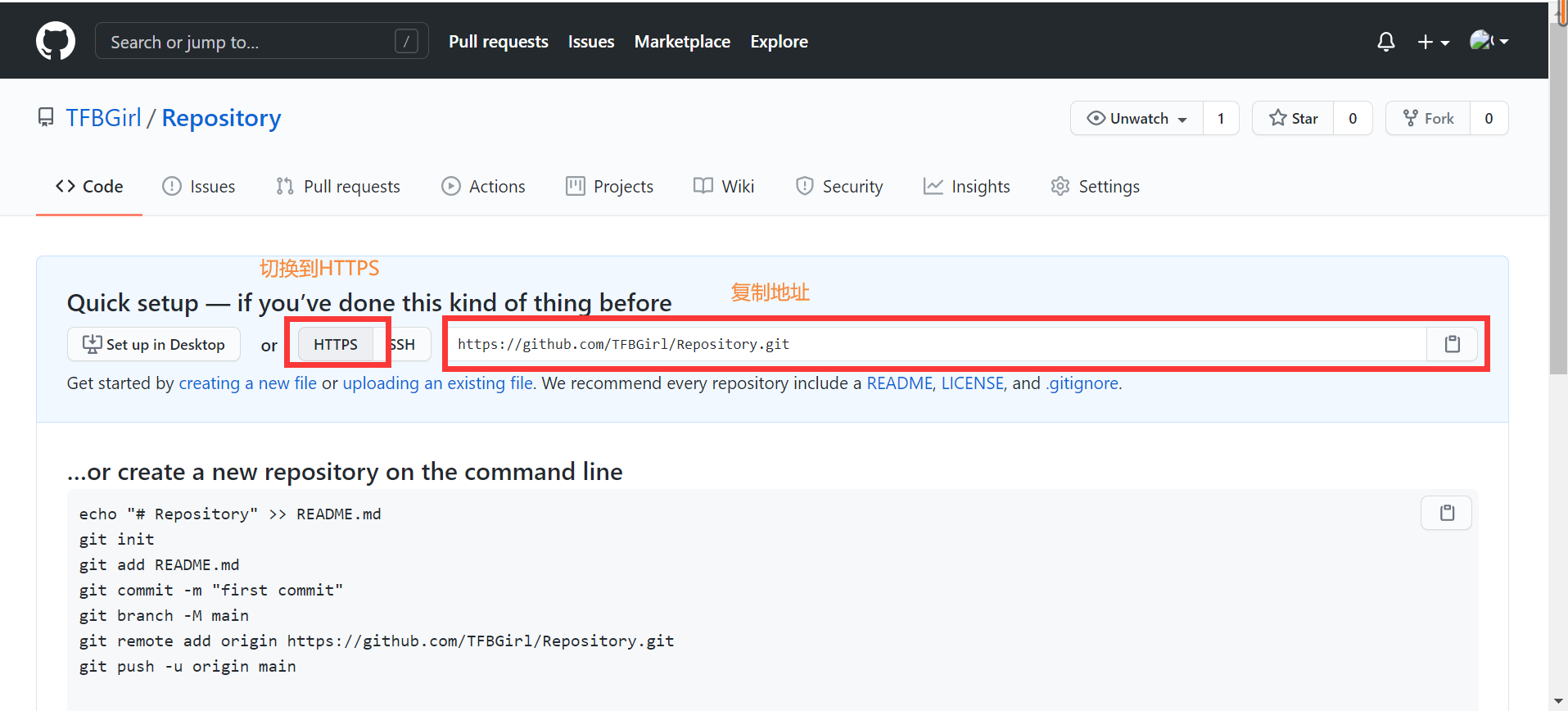This screenshot has width=1568, height=711.
Task: Click the watchers count 1
Action: [x=1221, y=118]
